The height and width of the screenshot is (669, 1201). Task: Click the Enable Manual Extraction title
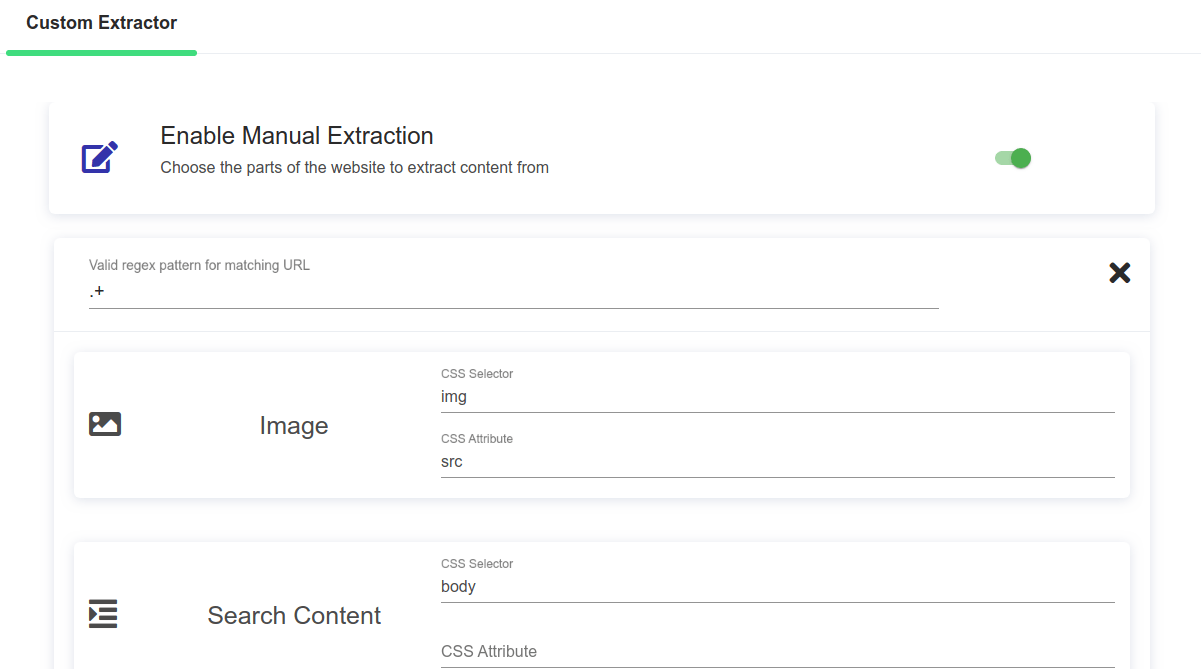click(296, 135)
